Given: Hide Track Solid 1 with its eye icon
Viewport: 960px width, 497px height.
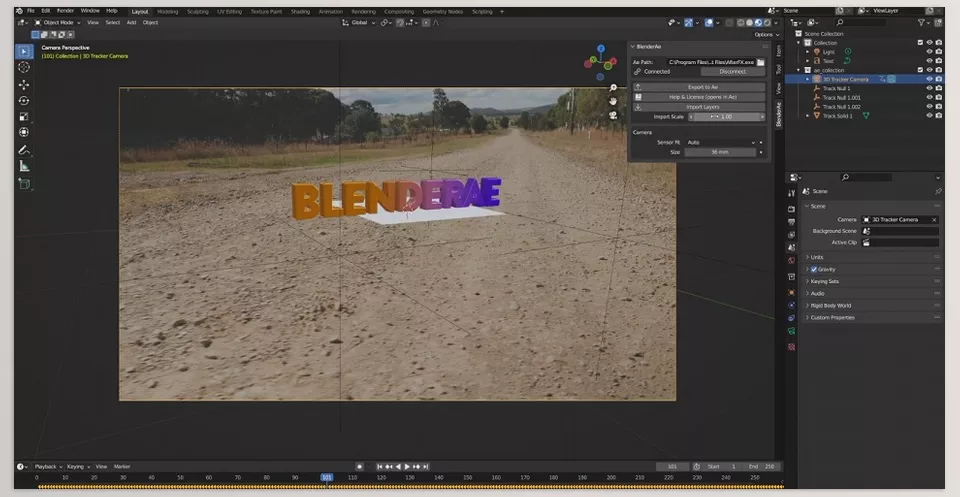Looking at the screenshot, I should [929, 116].
